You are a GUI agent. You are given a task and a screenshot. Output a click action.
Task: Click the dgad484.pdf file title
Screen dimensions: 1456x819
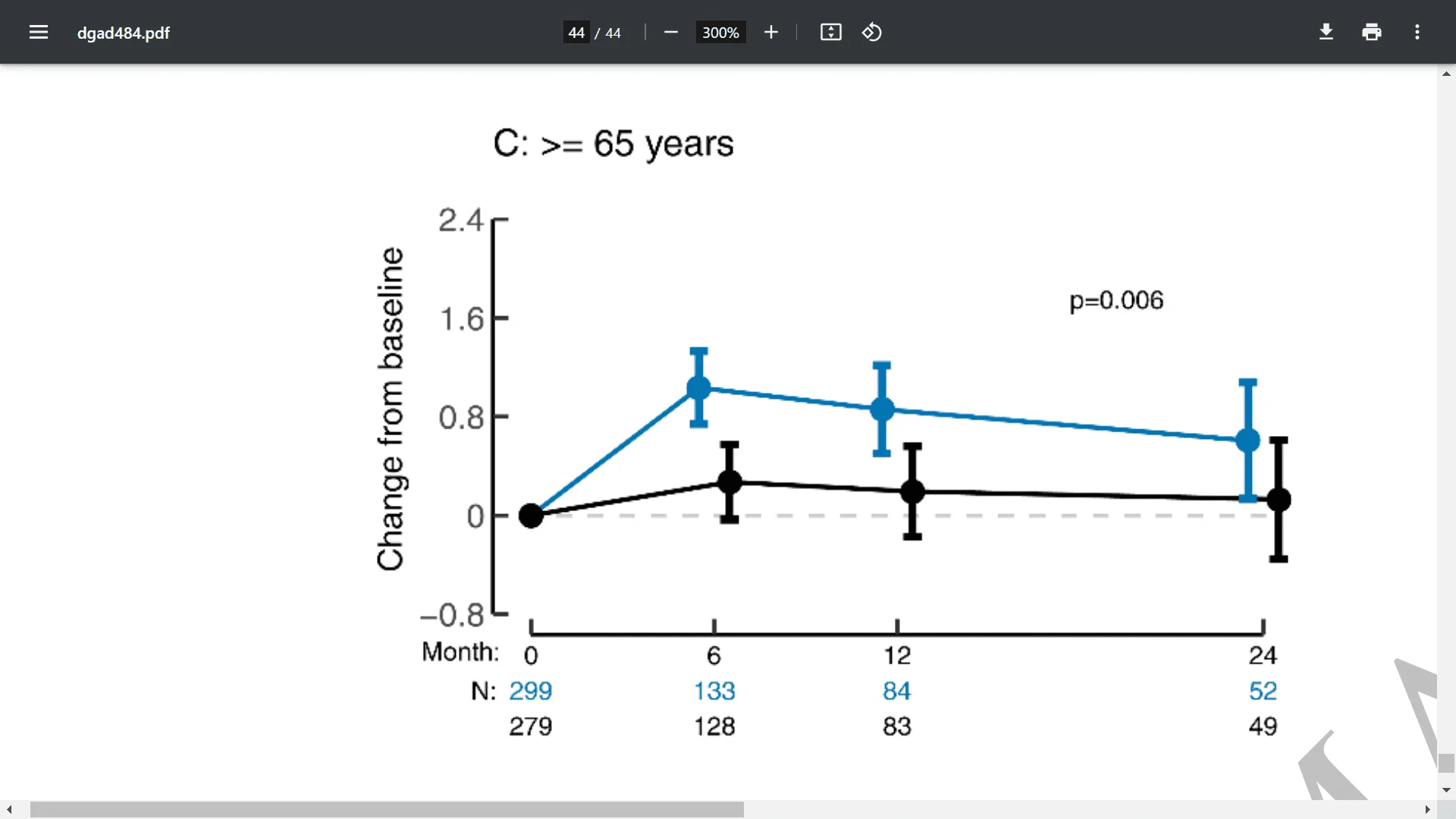124,33
